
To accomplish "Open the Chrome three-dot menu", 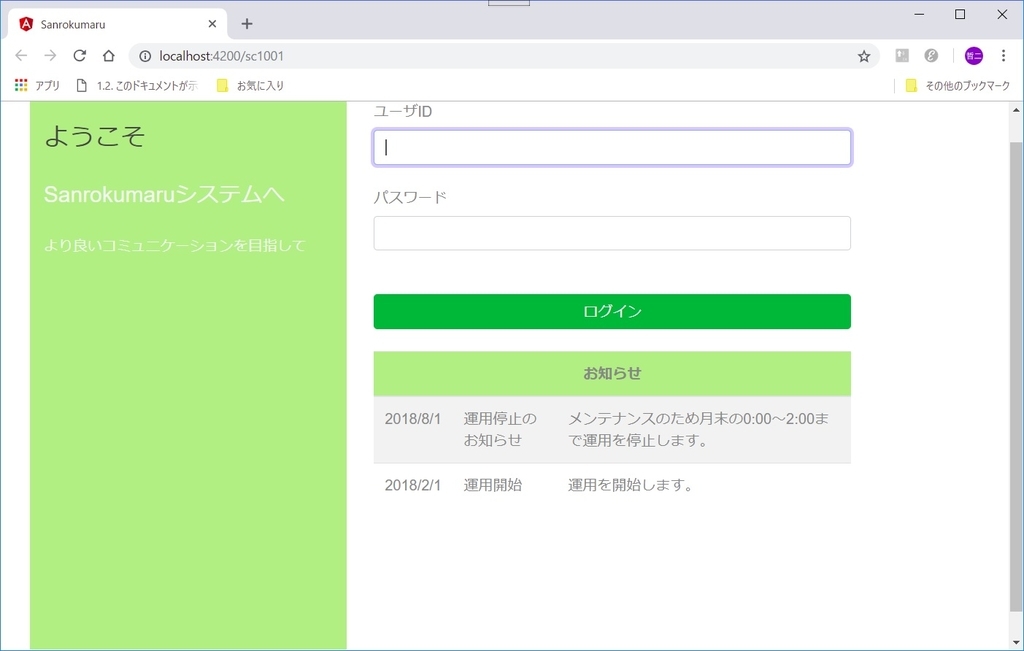I will click(x=1003, y=56).
